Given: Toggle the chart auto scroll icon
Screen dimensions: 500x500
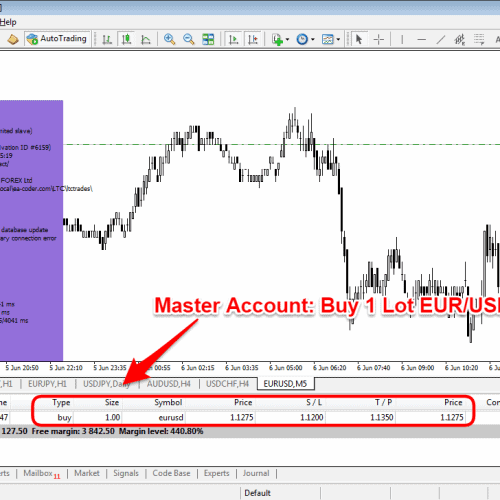Looking at the screenshot, I should 234,39.
